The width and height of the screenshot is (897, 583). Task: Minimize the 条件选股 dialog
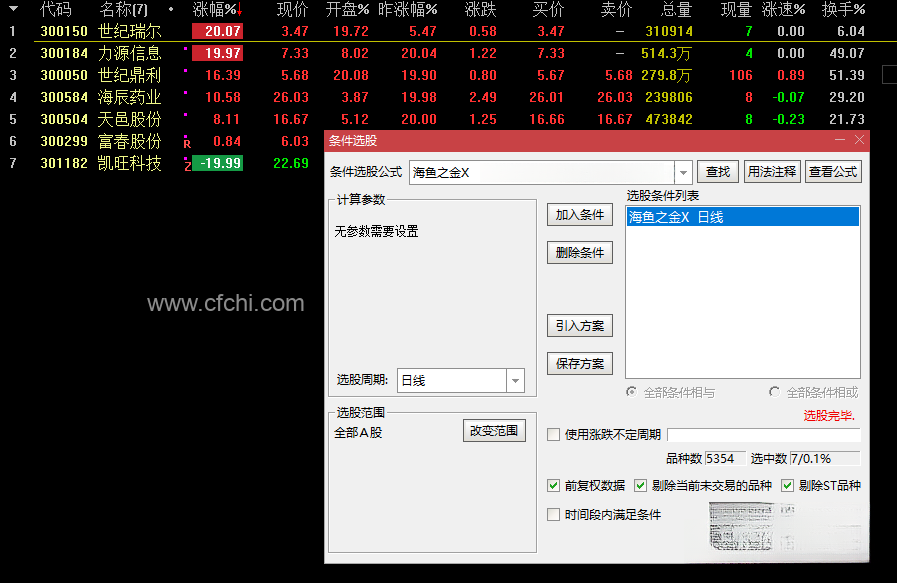point(840,140)
